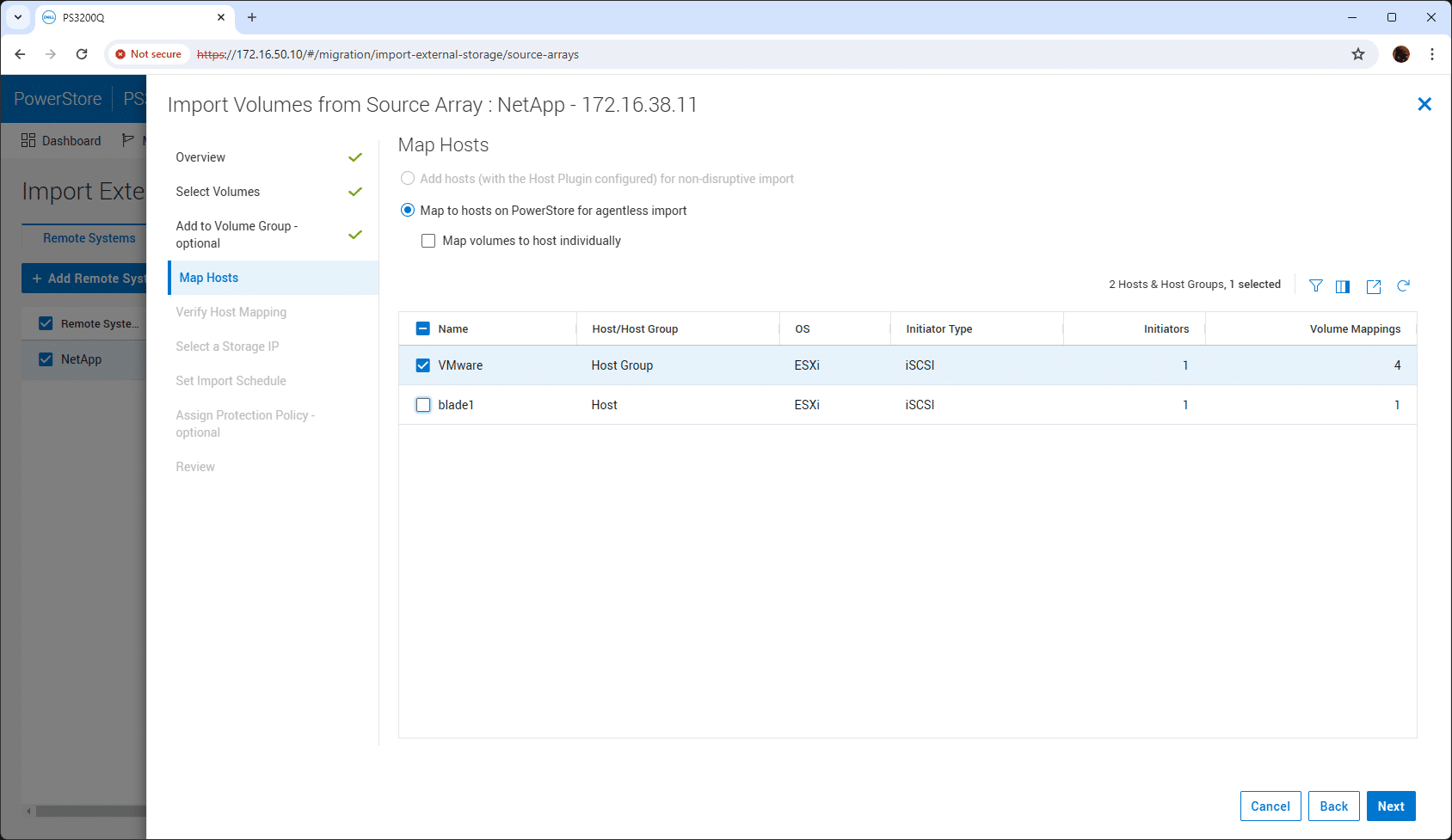Toggle the Remote Syste... header checkbox
Image resolution: width=1452 pixels, height=840 pixels.
[x=46, y=323]
